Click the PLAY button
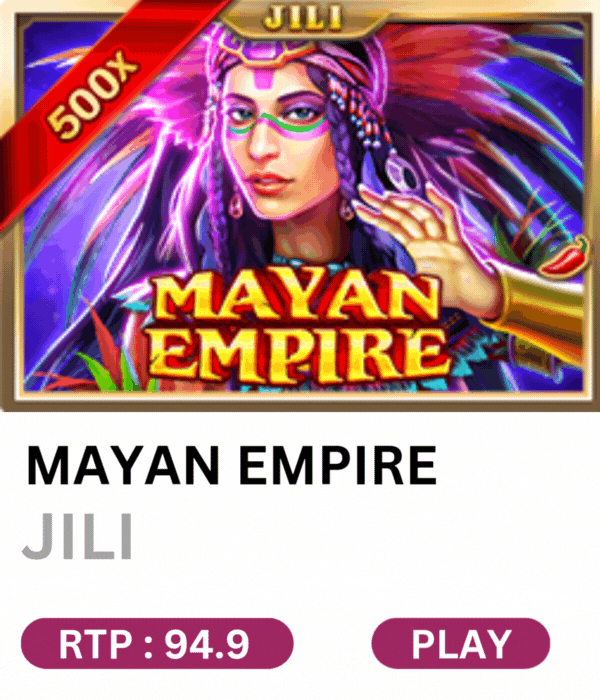Viewport: 600px width, 700px height. (x=461, y=643)
